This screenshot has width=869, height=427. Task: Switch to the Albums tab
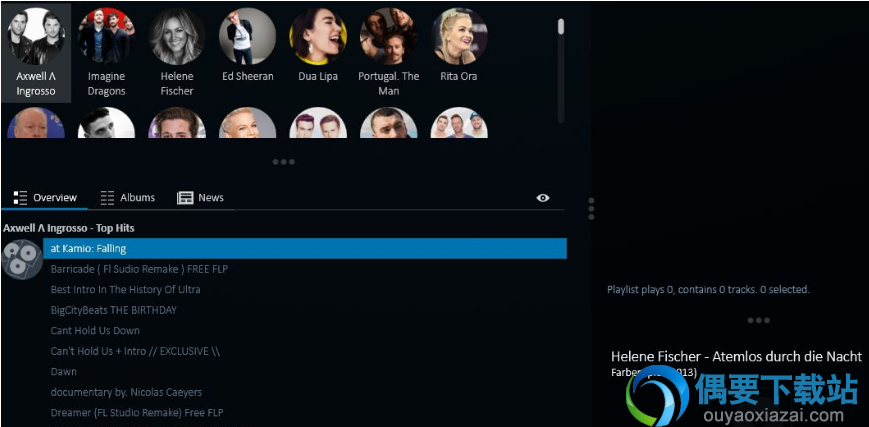point(127,197)
